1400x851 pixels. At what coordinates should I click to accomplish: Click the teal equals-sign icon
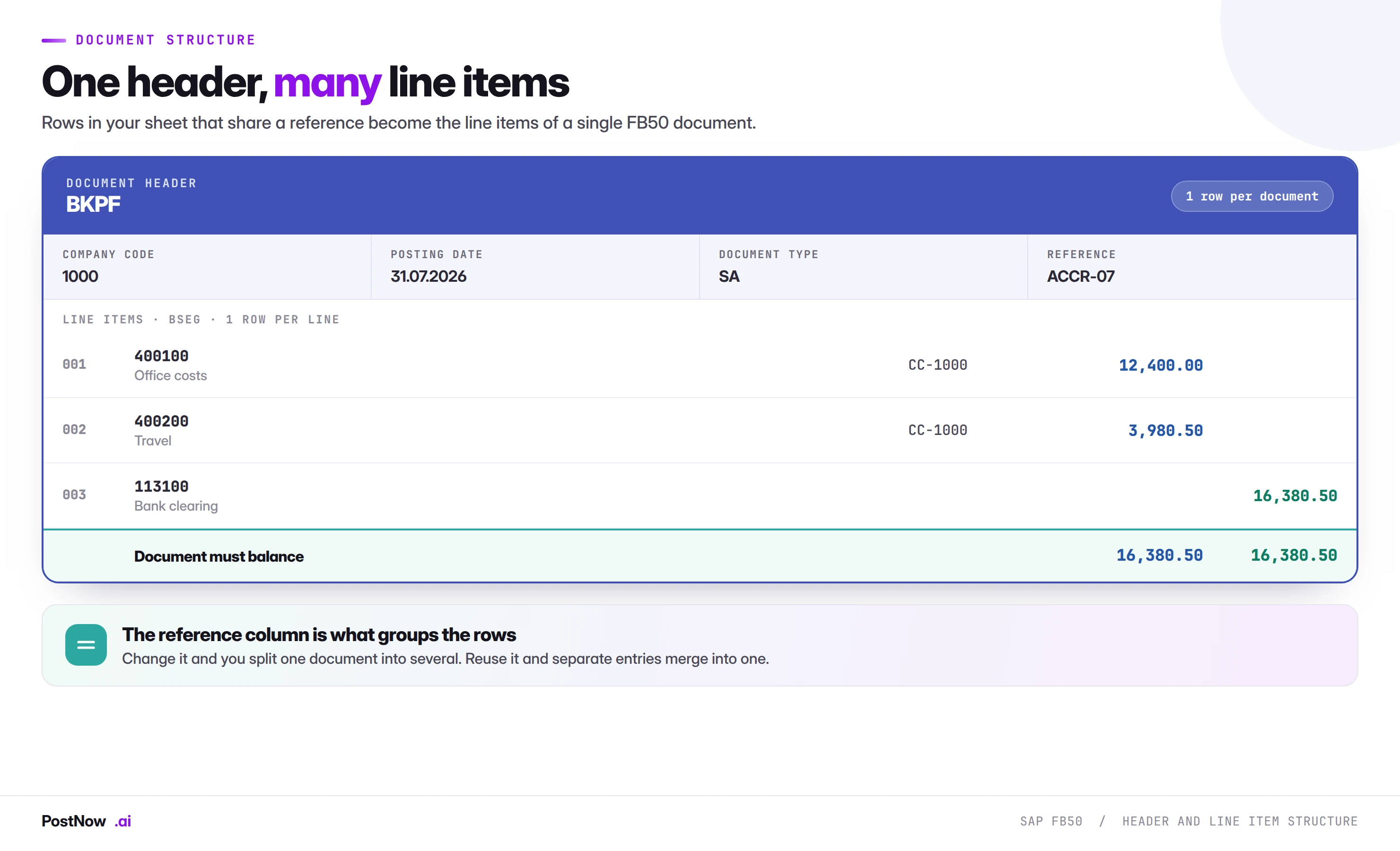point(86,645)
